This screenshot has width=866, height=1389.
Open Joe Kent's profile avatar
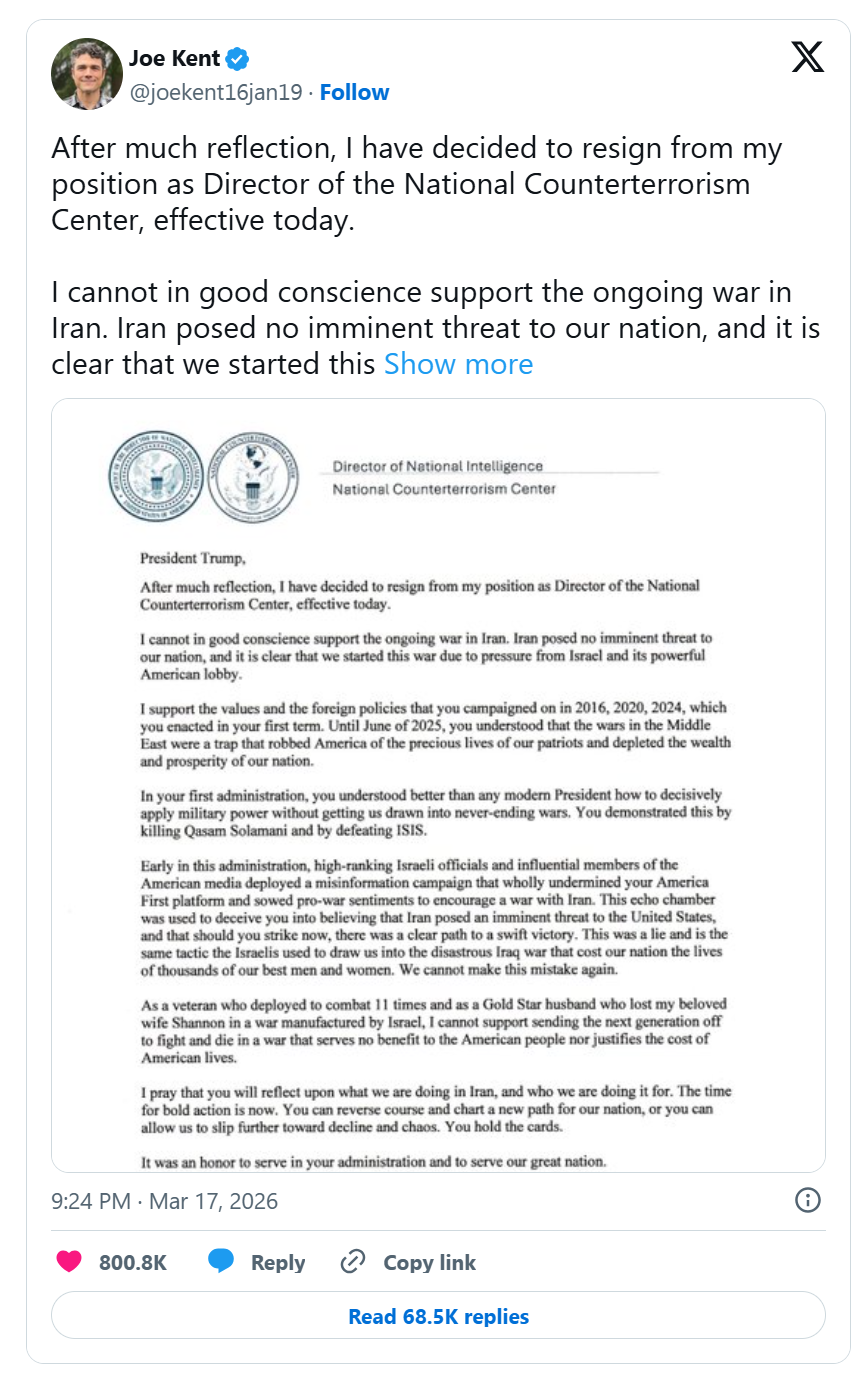point(86,74)
